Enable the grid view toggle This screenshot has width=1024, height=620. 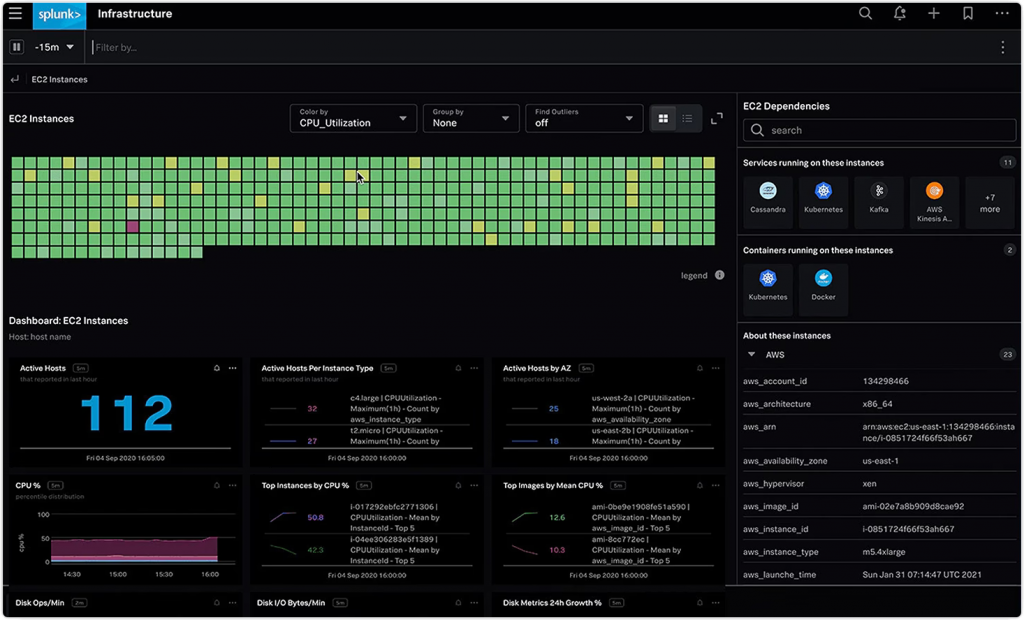point(663,118)
